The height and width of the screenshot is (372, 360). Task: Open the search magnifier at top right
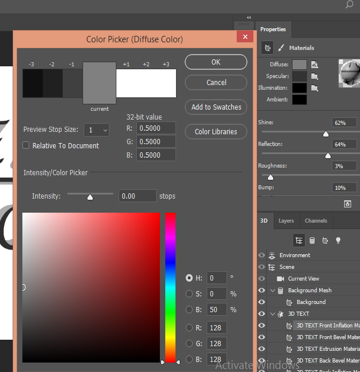click(349, 5)
